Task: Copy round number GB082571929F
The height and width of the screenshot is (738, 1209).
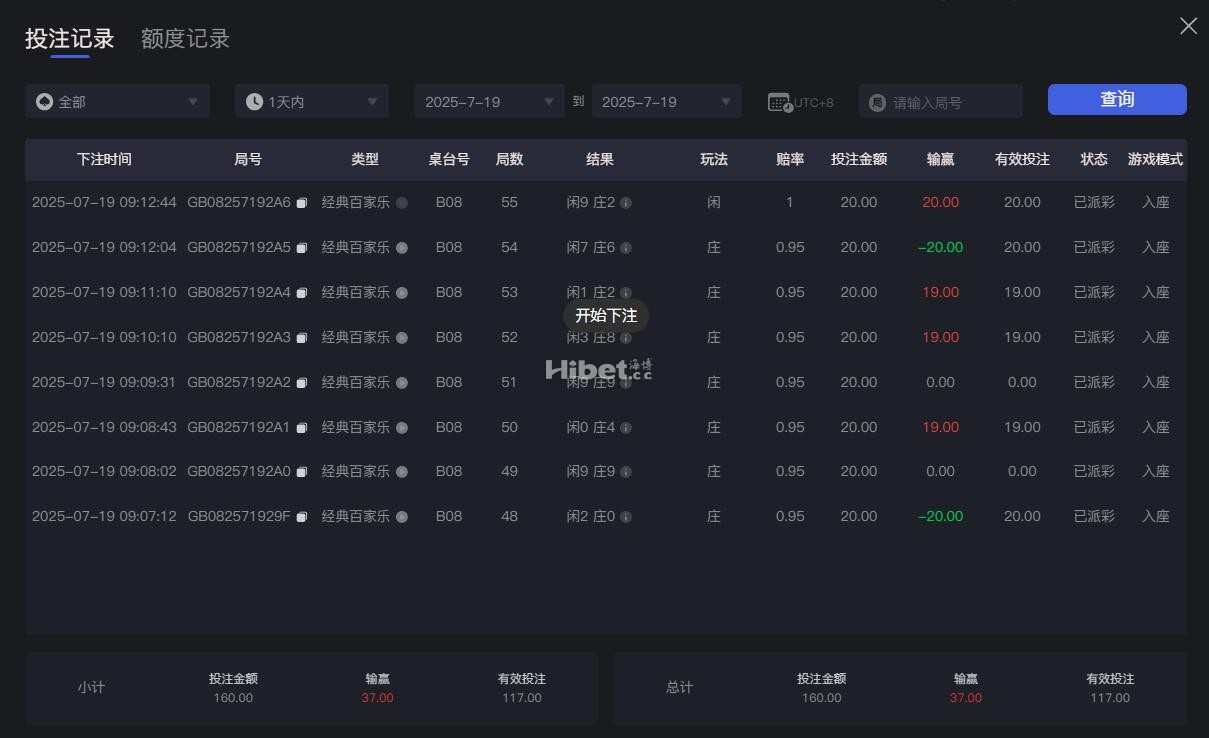Action: point(301,518)
